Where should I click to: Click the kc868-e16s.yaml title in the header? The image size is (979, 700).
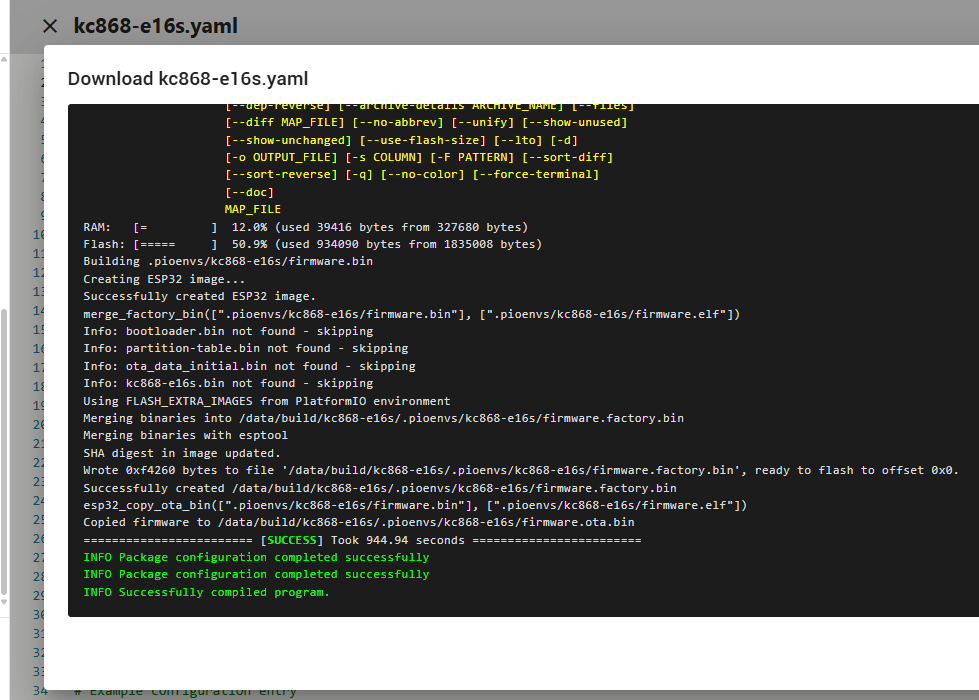(x=155, y=26)
